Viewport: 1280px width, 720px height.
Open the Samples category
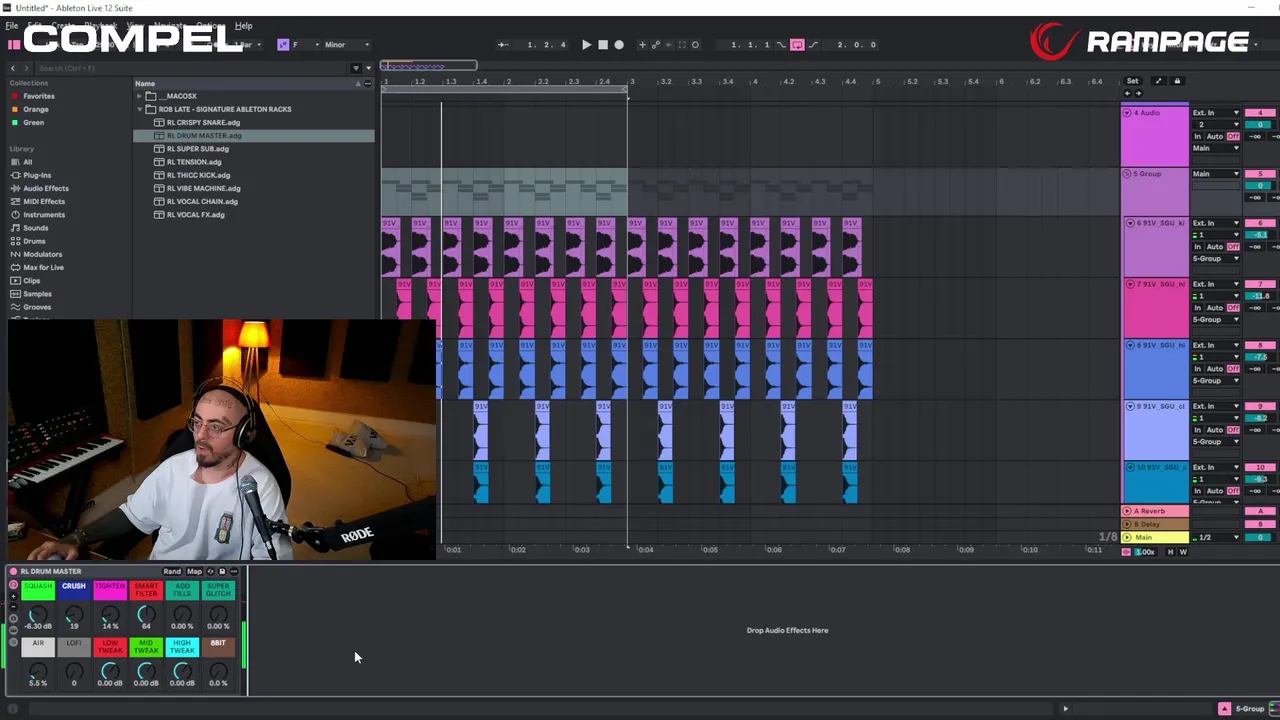38,294
